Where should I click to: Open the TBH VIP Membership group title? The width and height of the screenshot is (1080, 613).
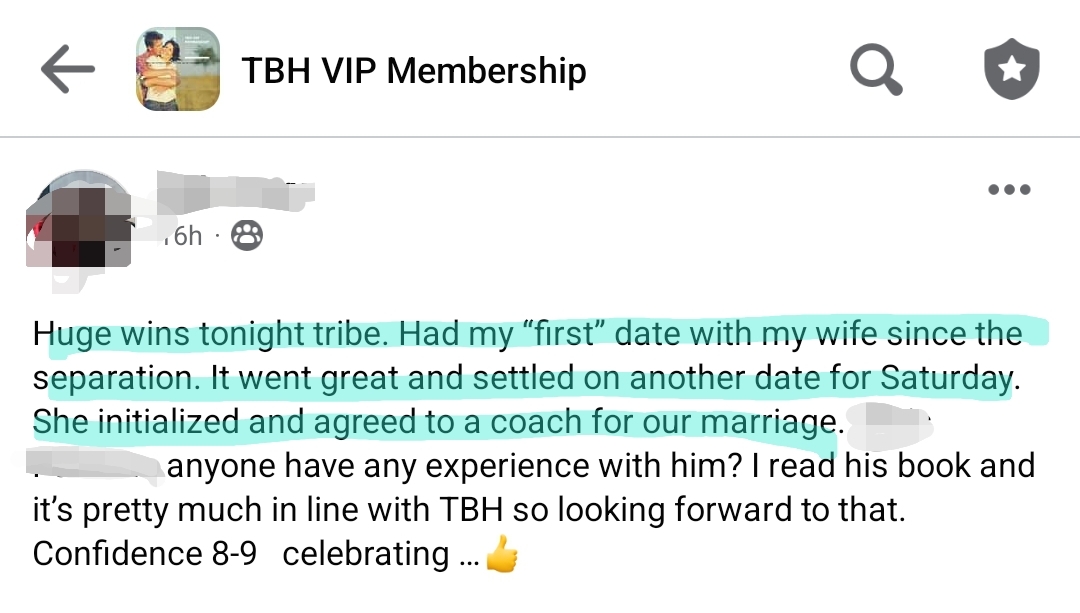click(413, 71)
